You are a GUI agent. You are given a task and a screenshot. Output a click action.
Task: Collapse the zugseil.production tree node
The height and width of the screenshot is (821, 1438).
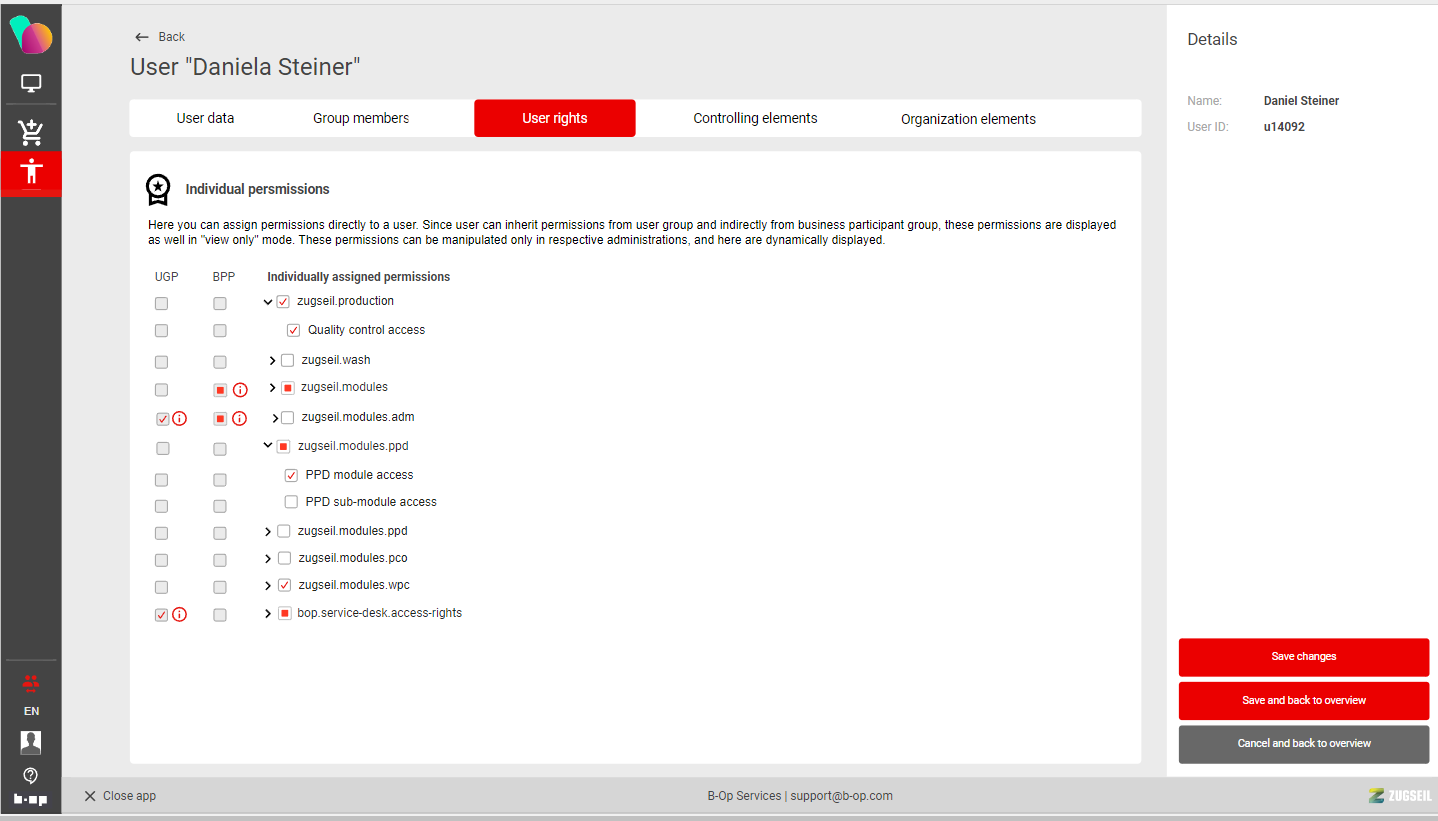[268, 302]
